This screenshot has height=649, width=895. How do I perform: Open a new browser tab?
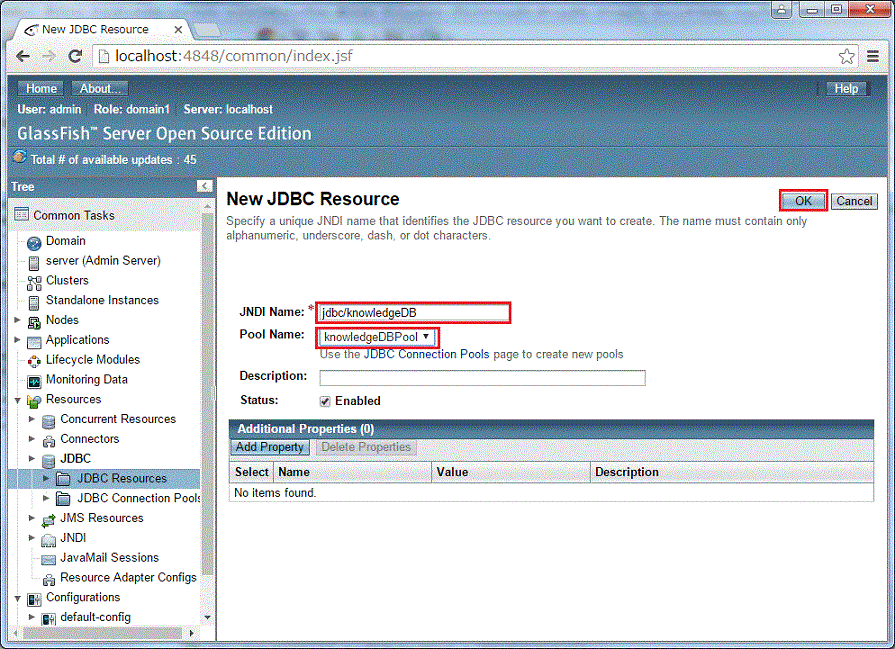click(207, 29)
